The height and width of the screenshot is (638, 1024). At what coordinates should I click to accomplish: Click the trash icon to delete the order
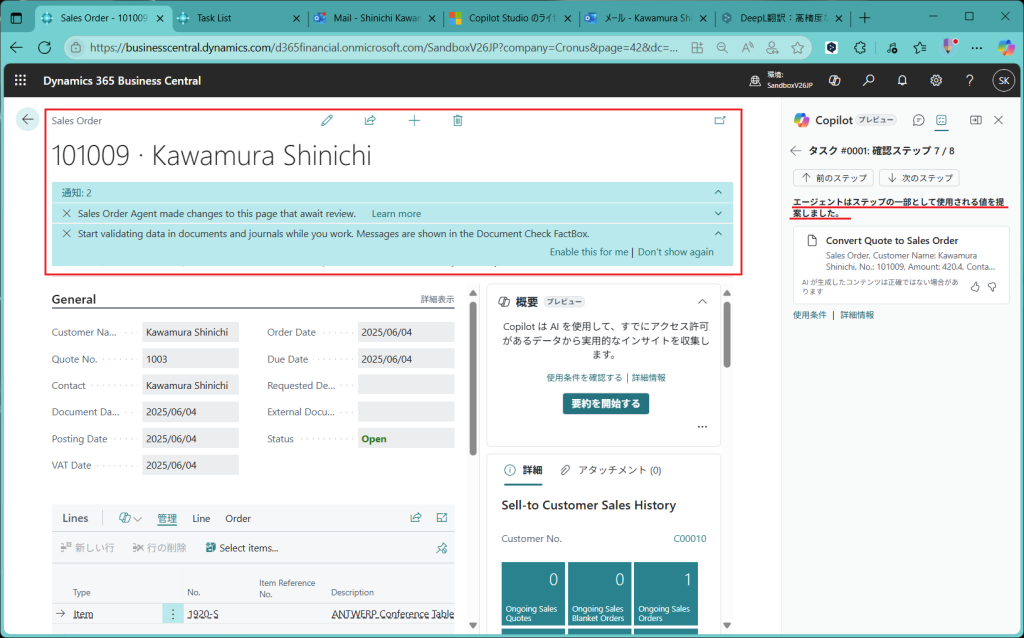[x=458, y=120]
